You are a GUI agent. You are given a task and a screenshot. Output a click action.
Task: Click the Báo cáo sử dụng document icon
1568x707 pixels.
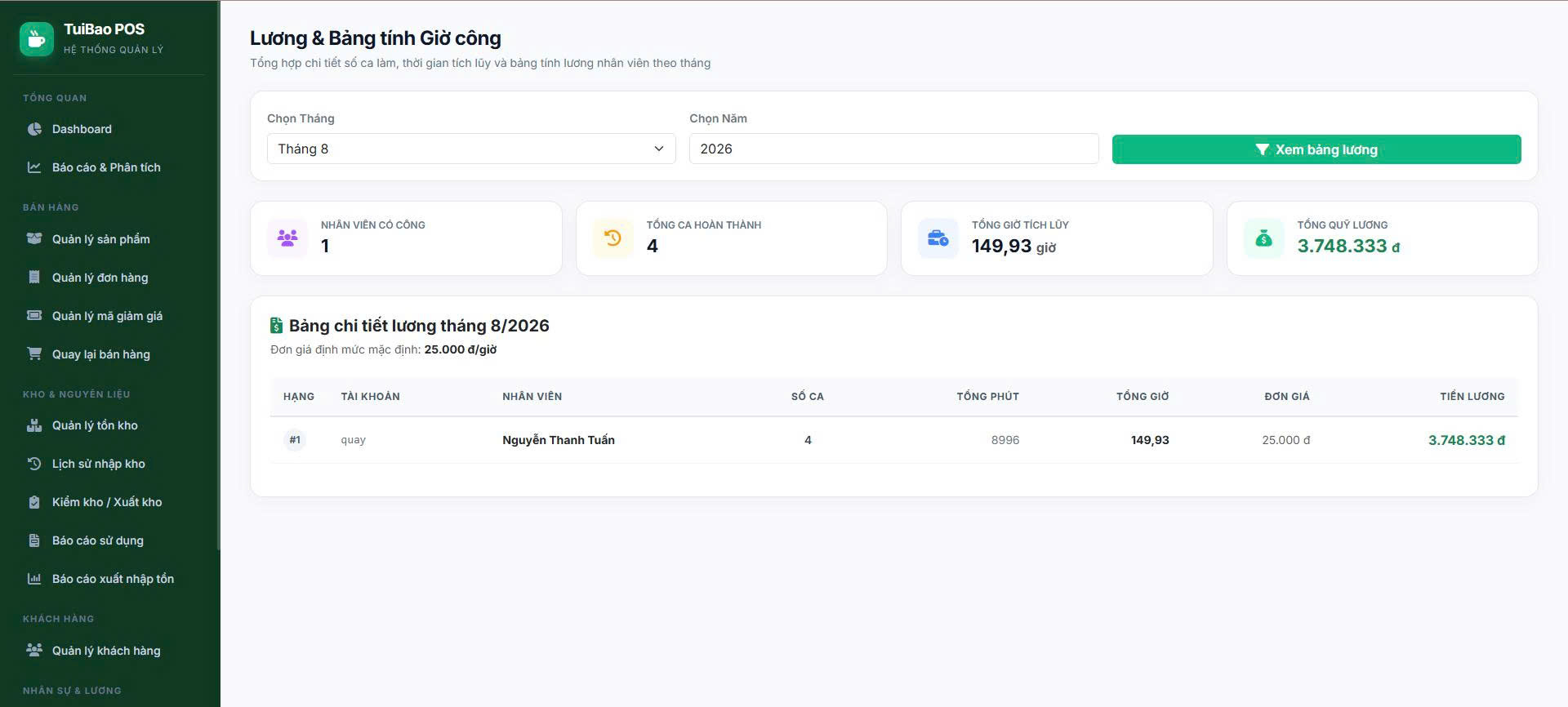pos(34,540)
